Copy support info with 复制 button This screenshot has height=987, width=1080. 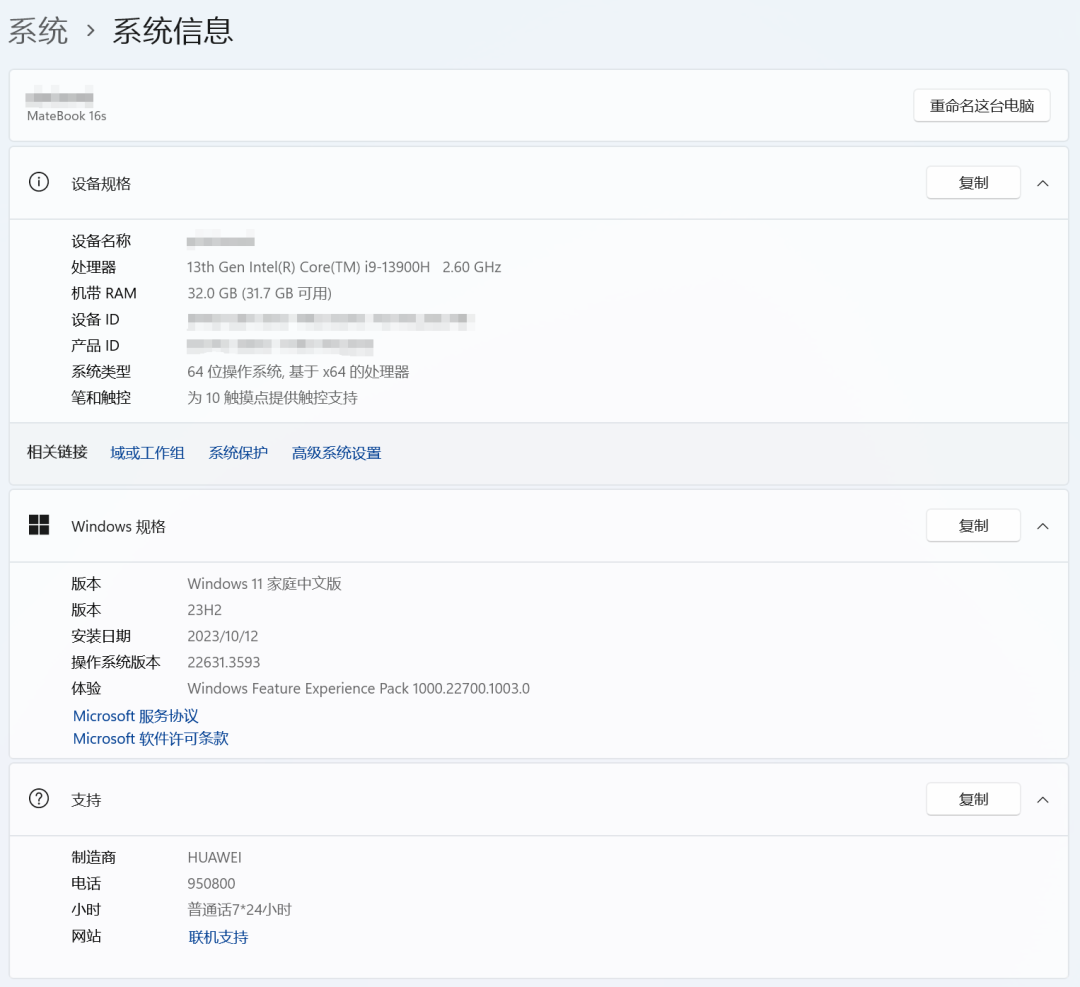[973, 799]
